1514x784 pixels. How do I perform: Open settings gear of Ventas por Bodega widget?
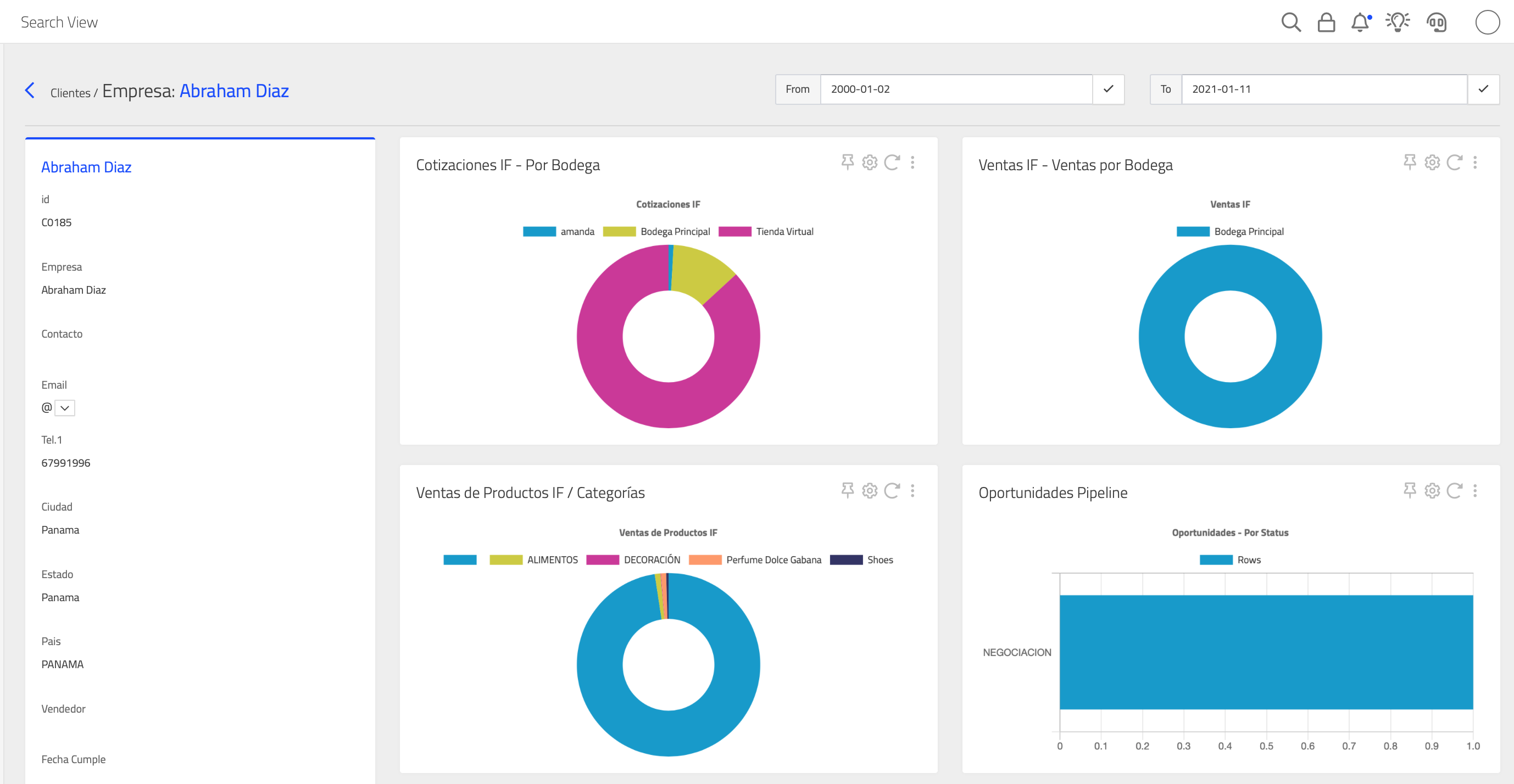1432,162
